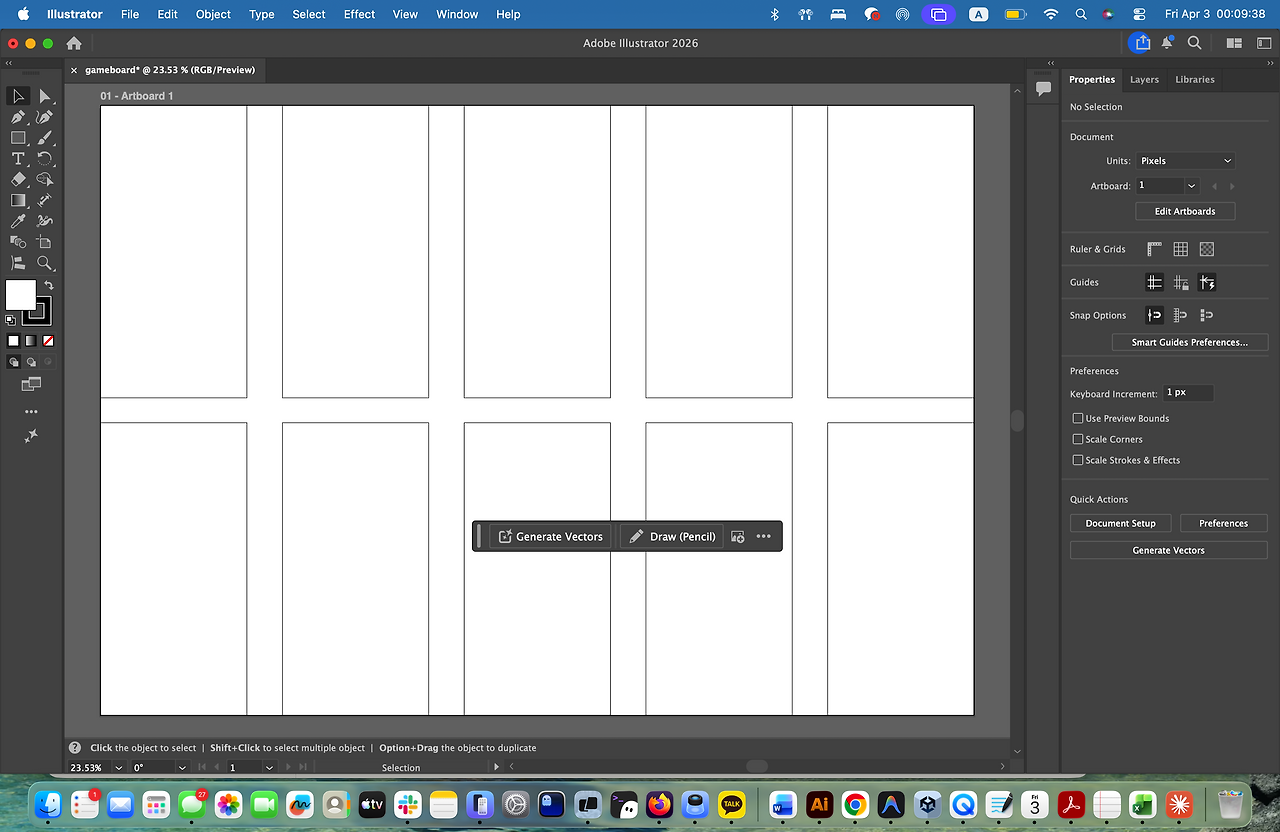Screen dimensions: 1280x832
Task: Open the Object menu
Action: click(212, 14)
